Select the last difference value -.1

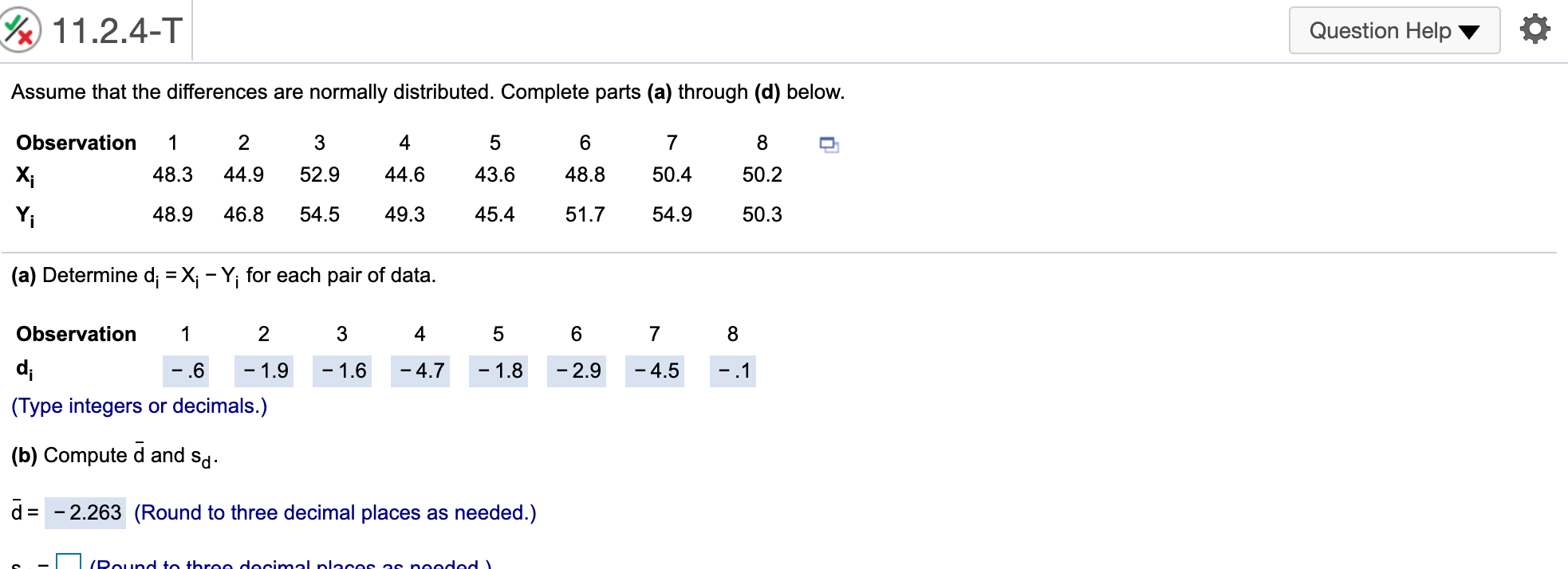pos(731,370)
